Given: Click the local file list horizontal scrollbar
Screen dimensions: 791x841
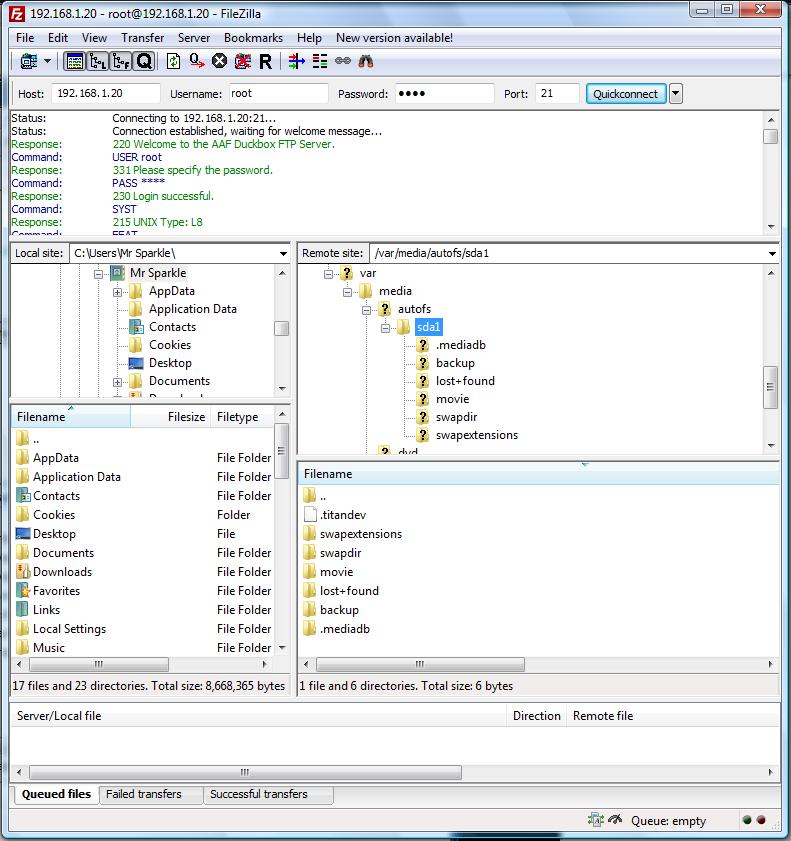Looking at the screenshot, I should pyautogui.click(x=100, y=664).
